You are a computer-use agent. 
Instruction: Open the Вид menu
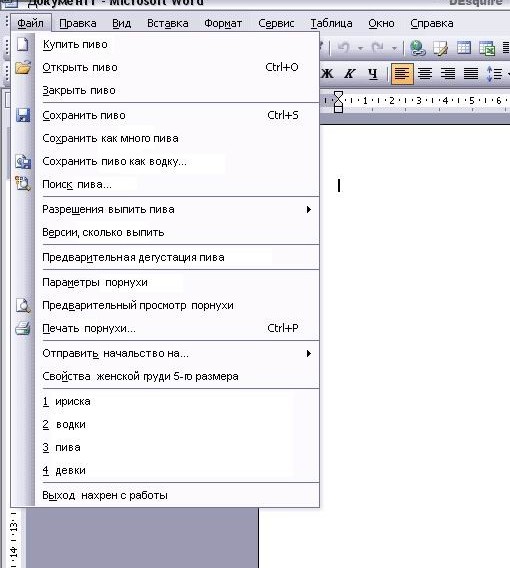121,23
